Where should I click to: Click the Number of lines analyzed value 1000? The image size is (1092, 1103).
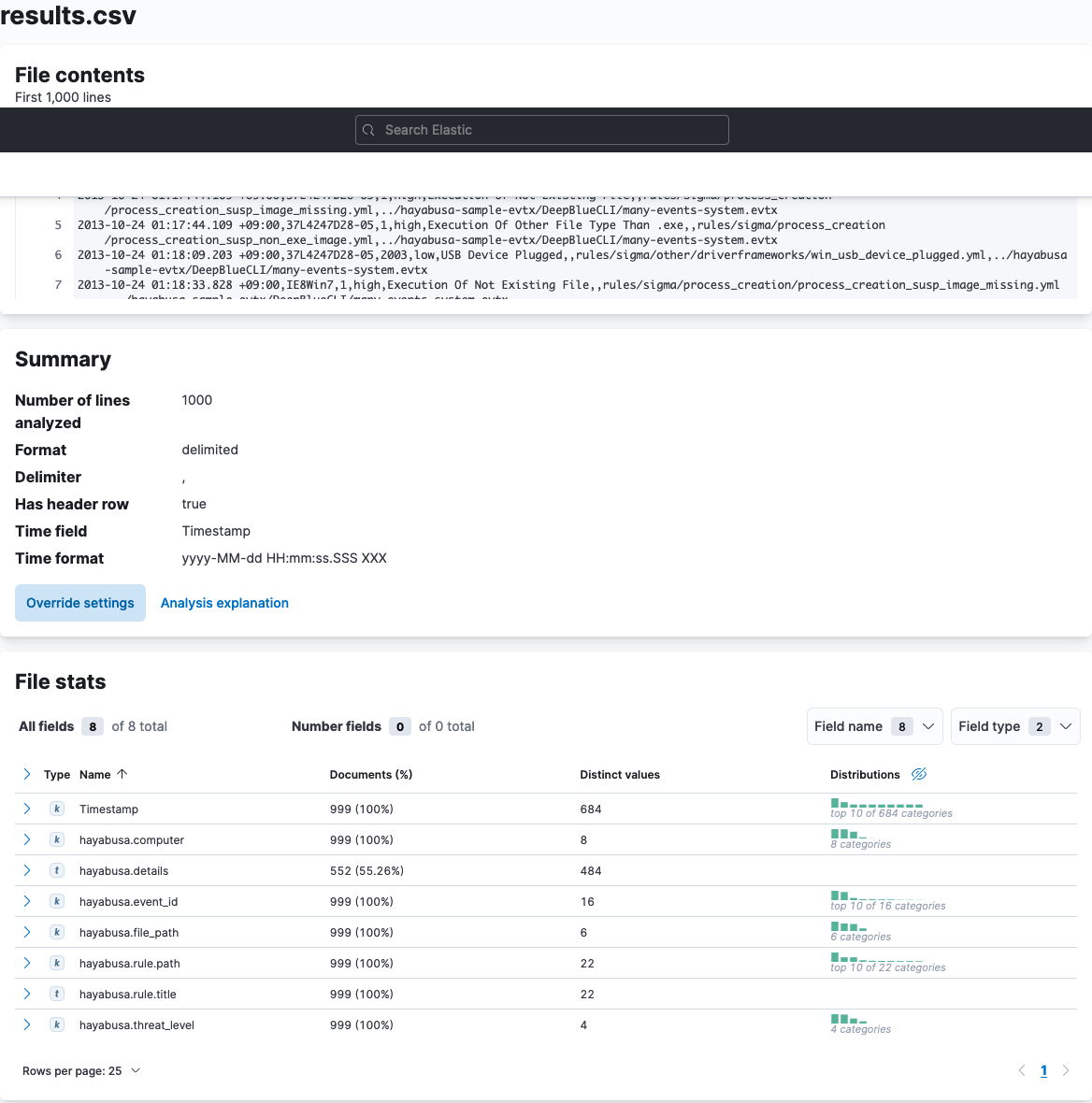(x=197, y=400)
